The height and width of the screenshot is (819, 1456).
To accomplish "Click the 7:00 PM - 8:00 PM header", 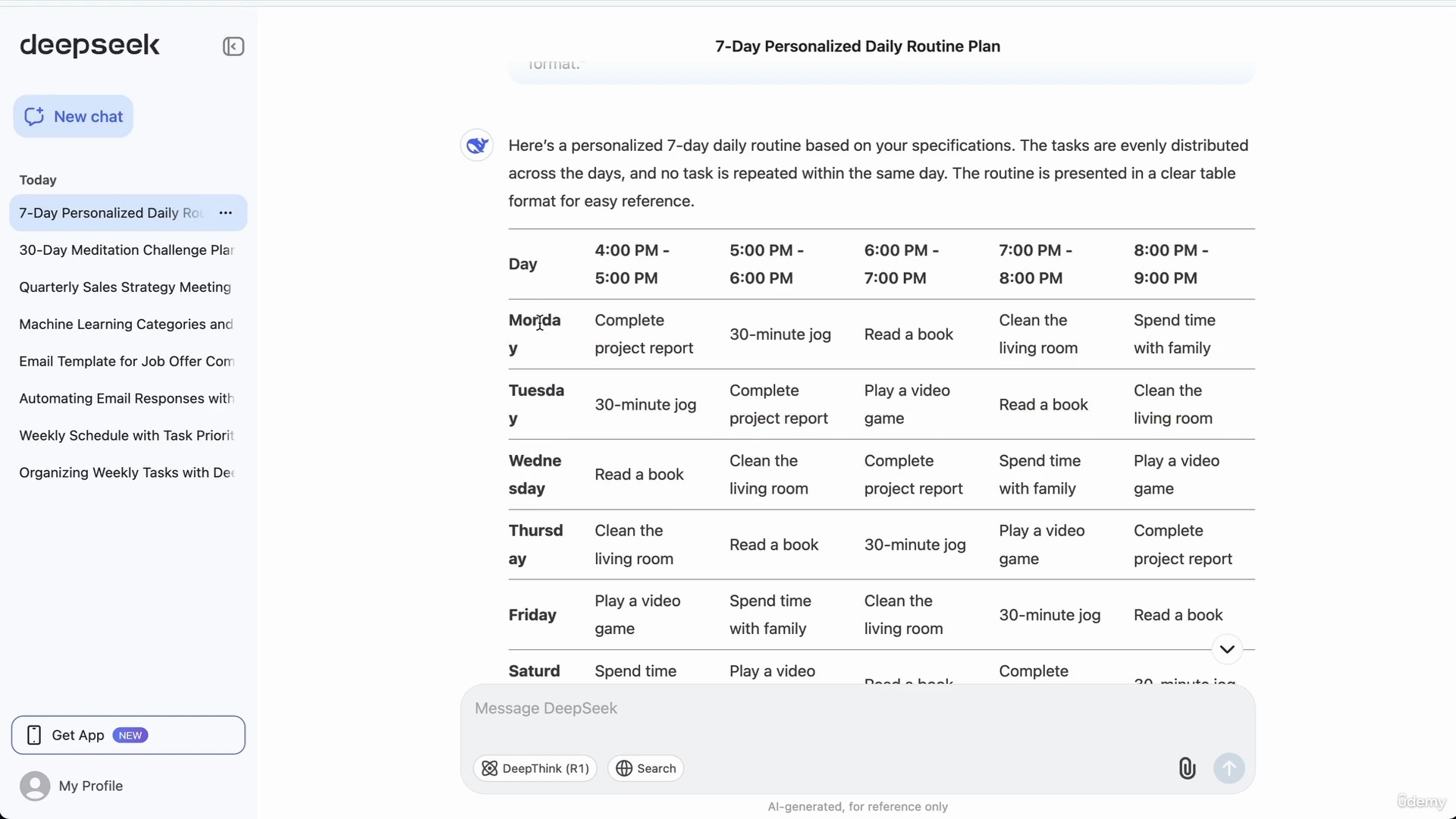I will 1036,264.
